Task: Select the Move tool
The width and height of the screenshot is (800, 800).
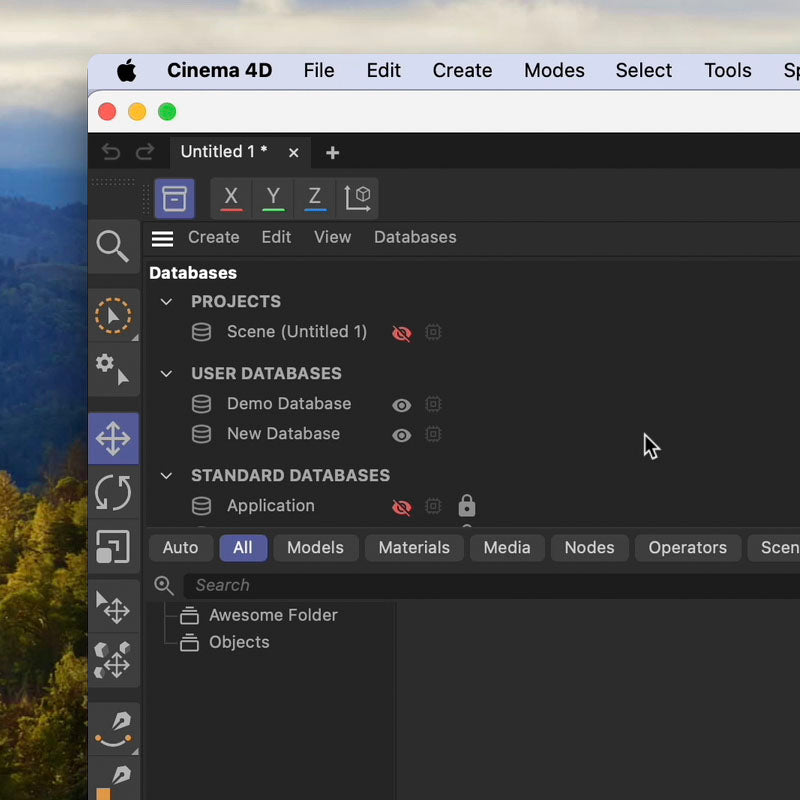Action: coord(113,438)
